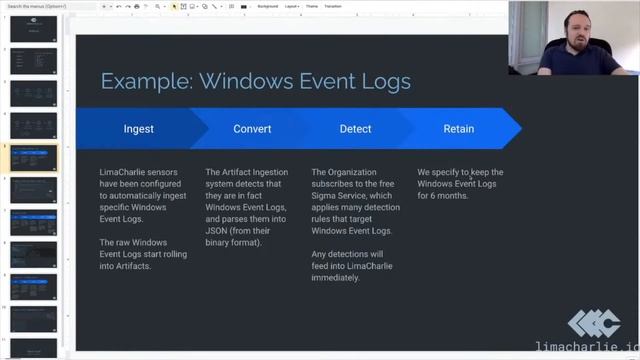This screenshot has width=640, height=360.
Task: Open slide 8 thumbnail in the filmstrip
Action: (33, 255)
